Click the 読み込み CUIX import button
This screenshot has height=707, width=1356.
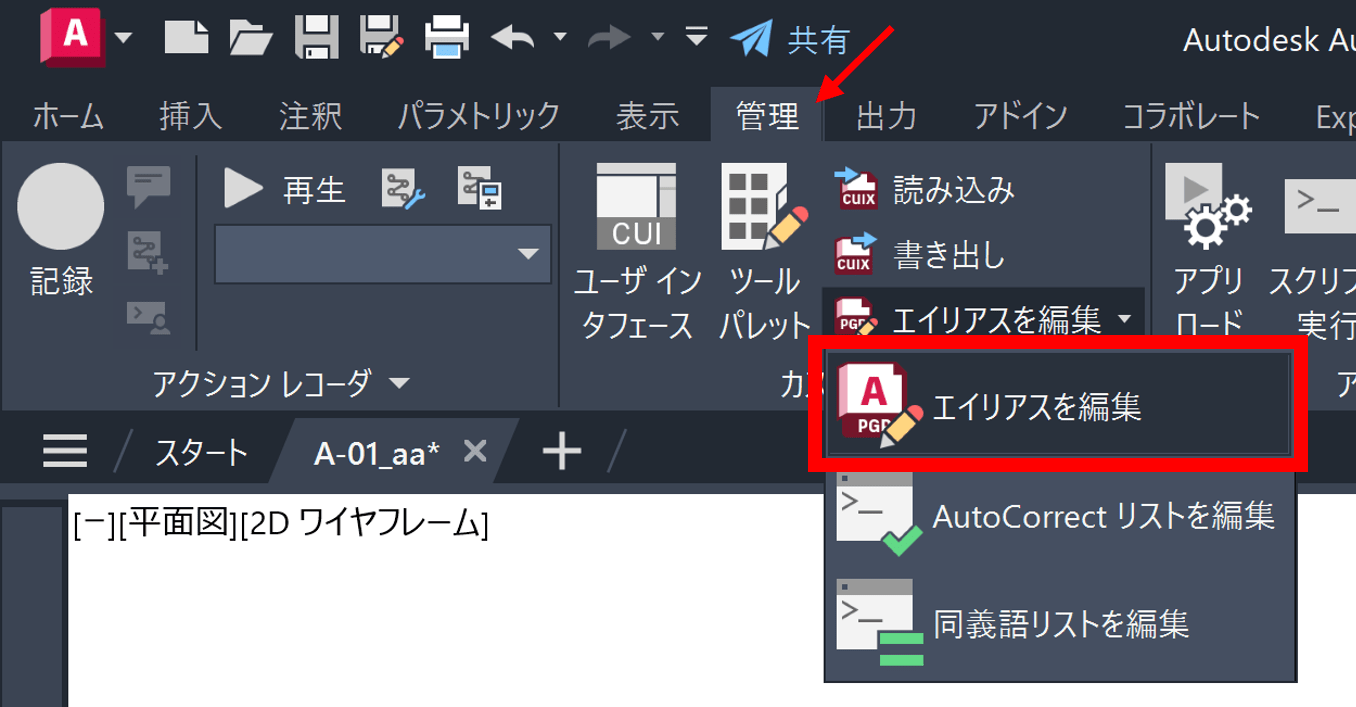925,189
